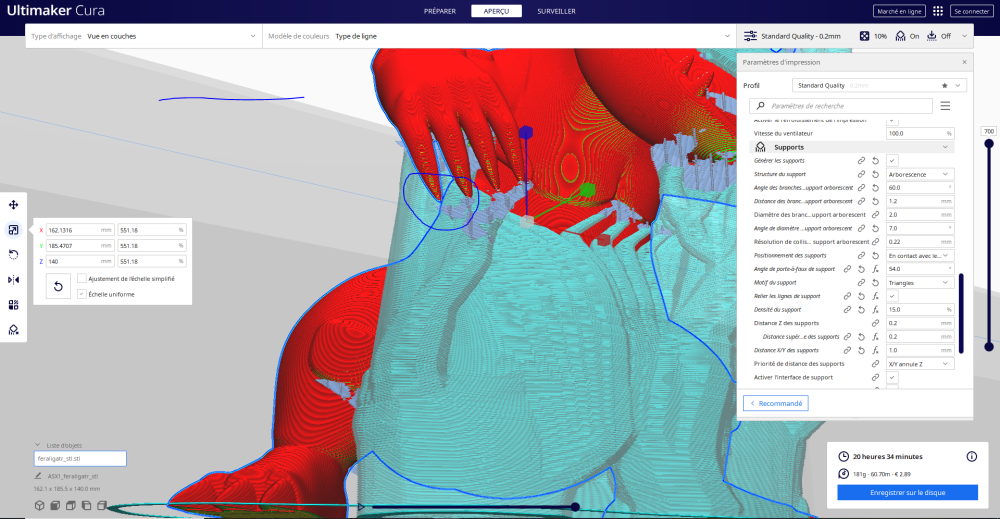The height and width of the screenshot is (519, 1000).
Task: Switch to left side view cube icon
Action: (86, 506)
